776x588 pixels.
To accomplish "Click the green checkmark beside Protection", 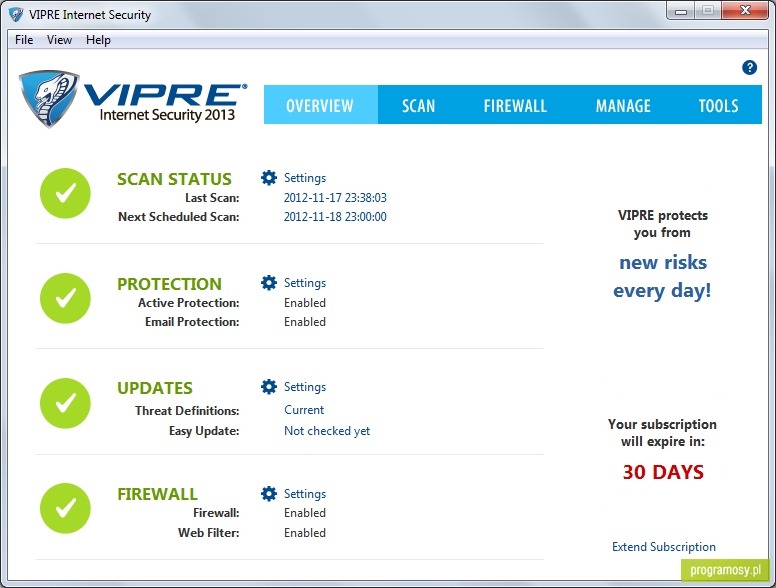I will tap(65, 298).
